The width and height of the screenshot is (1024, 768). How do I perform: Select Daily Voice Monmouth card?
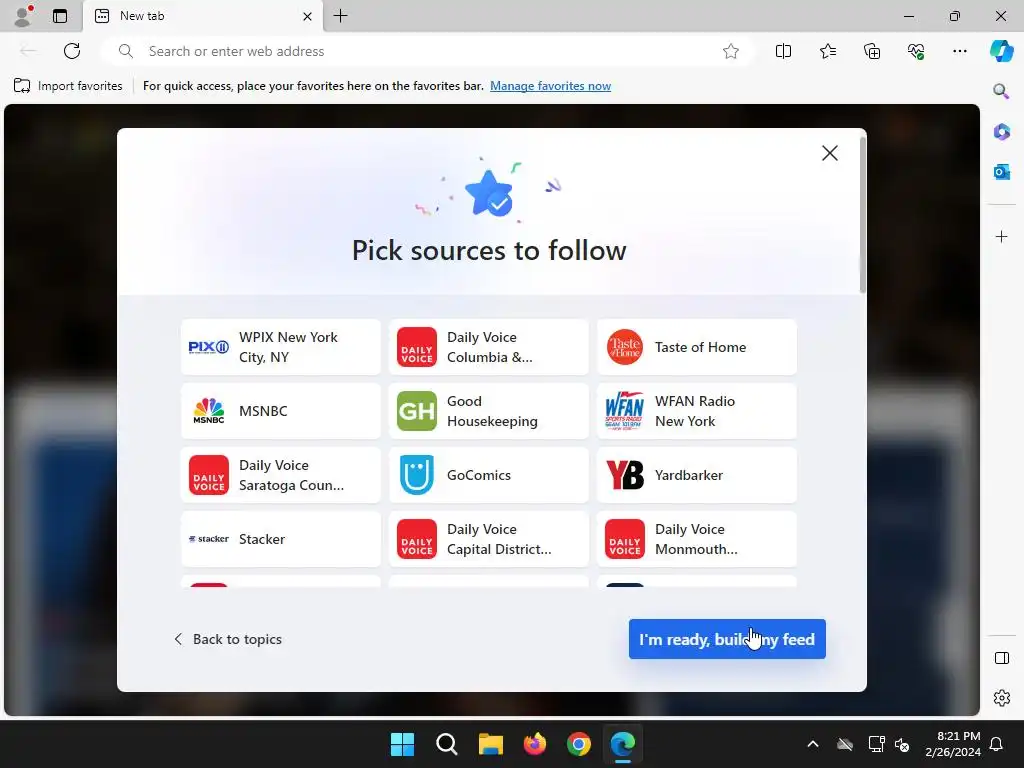[697, 539]
